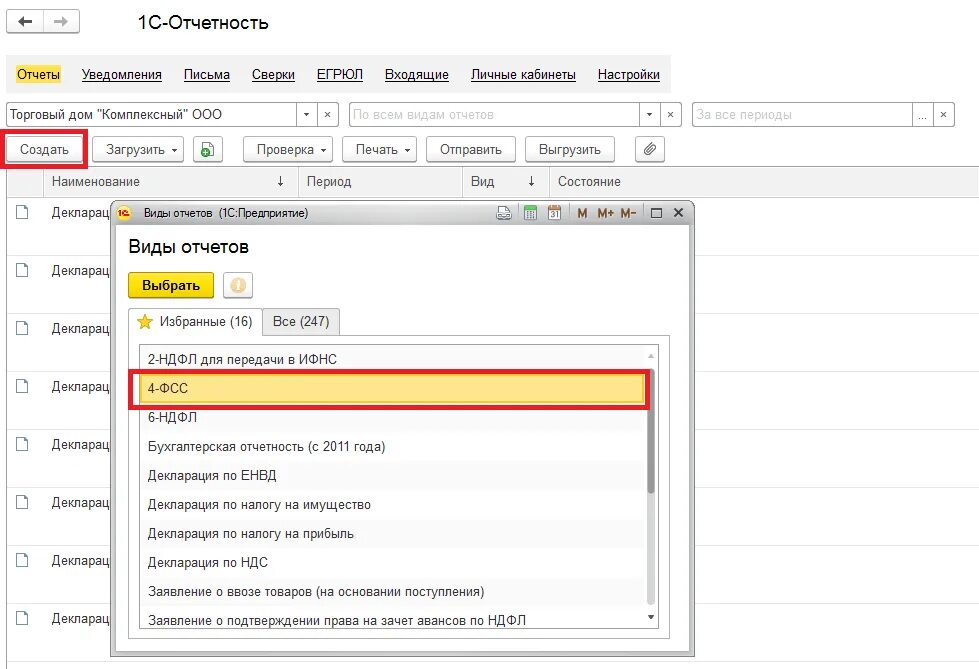Switch to the Входящие tab
979x669 pixels.
click(x=416, y=74)
